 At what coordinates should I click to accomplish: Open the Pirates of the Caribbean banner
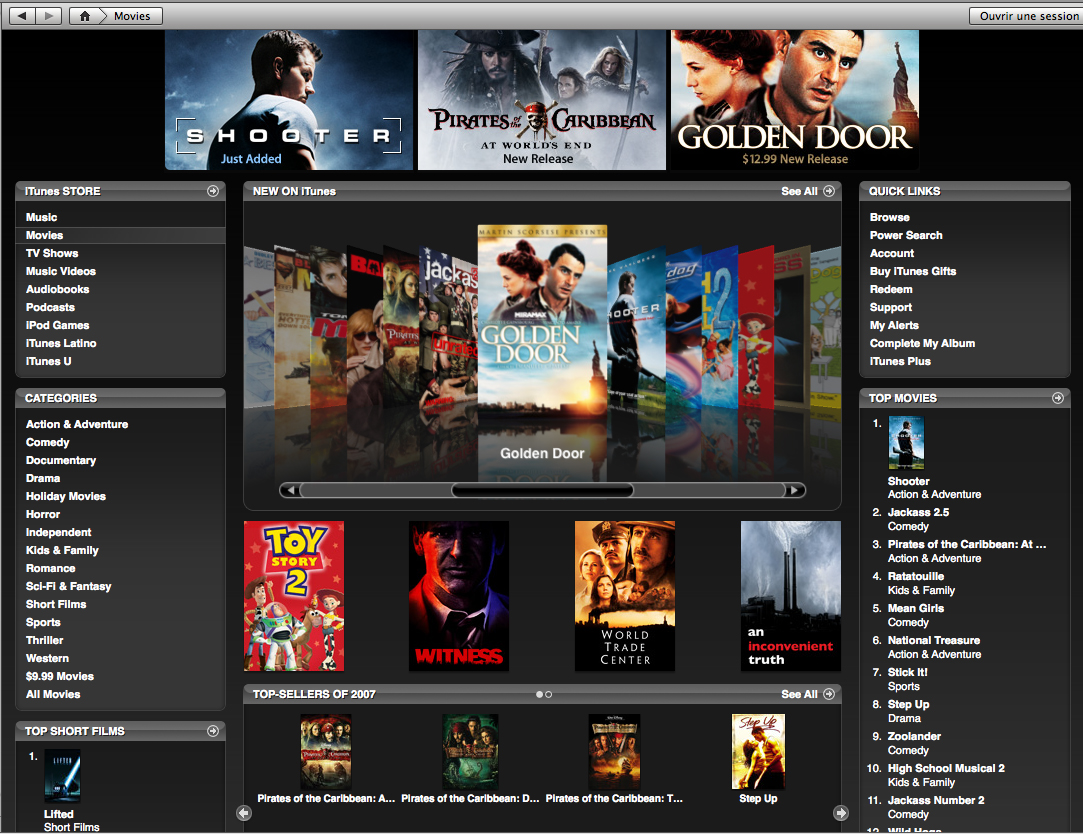[x=542, y=99]
